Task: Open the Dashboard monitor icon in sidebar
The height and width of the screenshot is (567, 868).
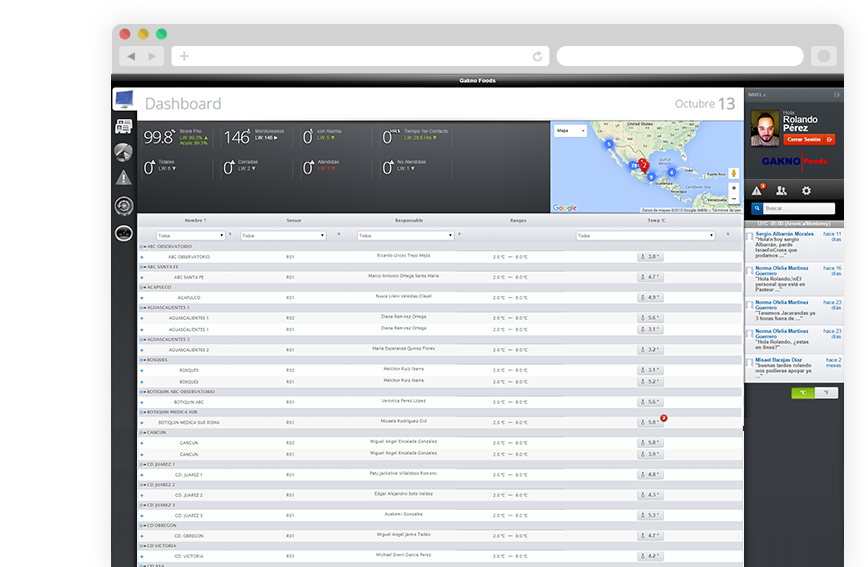Action: (x=124, y=100)
